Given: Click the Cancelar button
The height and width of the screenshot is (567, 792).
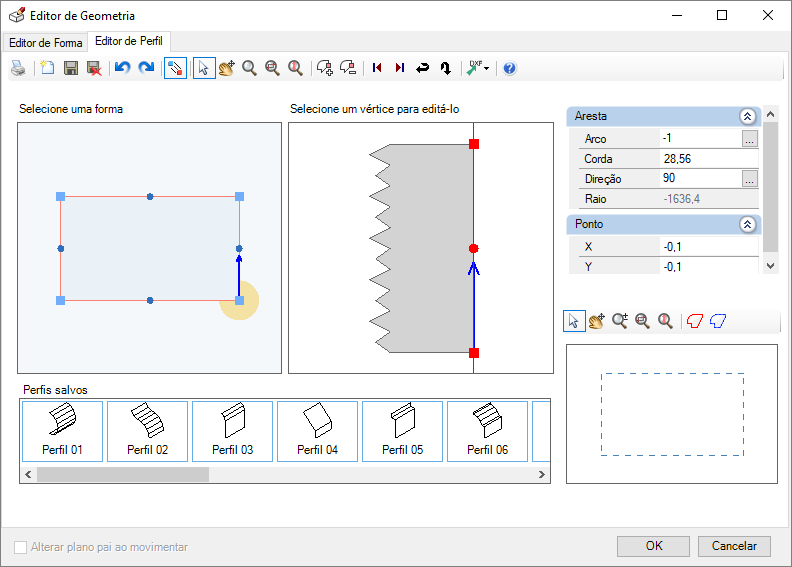Looking at the screenshot, I should [734, 546].
